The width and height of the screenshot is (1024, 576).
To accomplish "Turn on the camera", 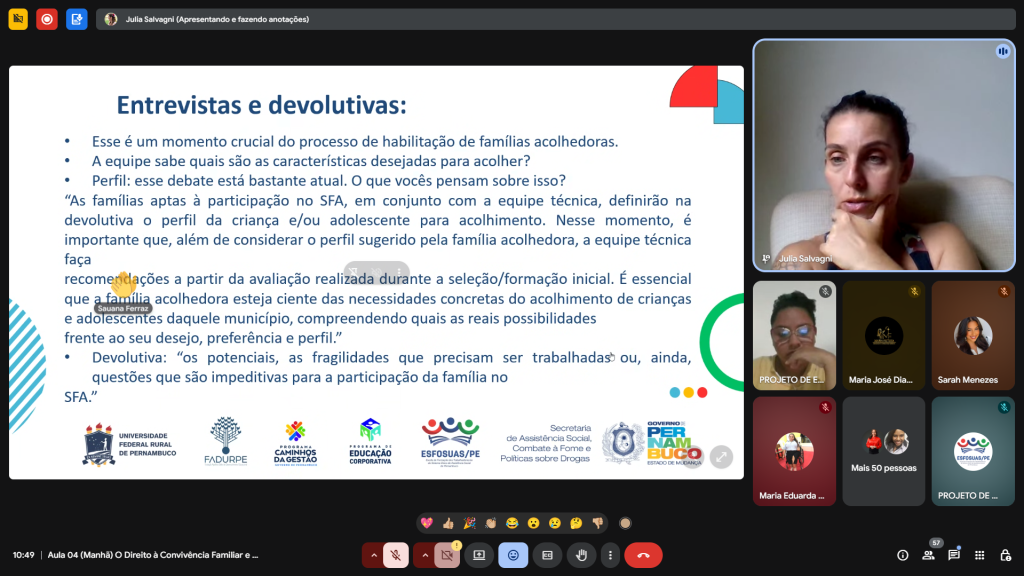I will (x=447, y=555).
